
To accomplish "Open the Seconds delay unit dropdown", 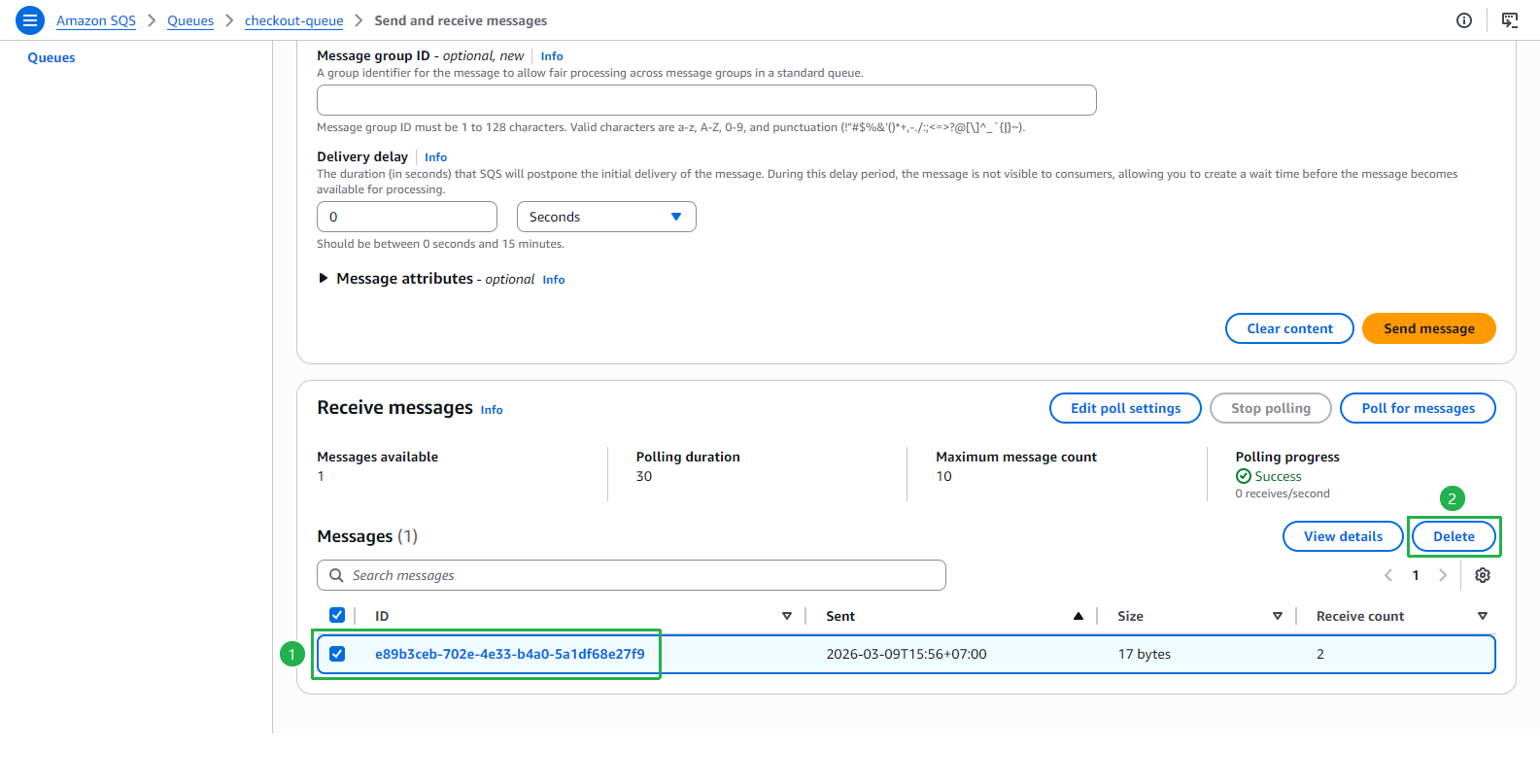I will pyautogui.click(x=606, y=217).
